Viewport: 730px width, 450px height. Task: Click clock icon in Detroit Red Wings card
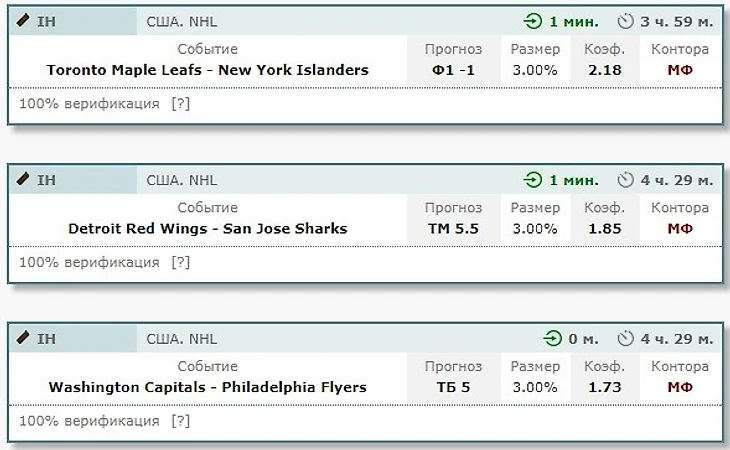tap(626, 180)
